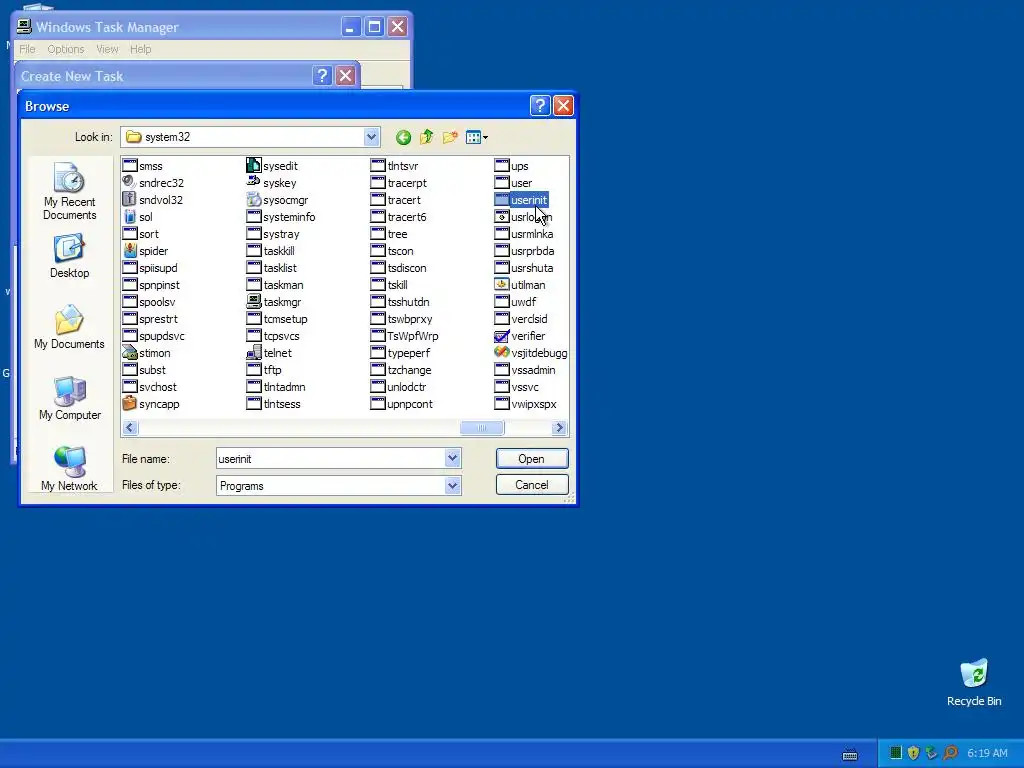The image size is (1024, 768).
Task: Select the usrlogon file icon
Action: pyautogui.click(x=502, y=217)
